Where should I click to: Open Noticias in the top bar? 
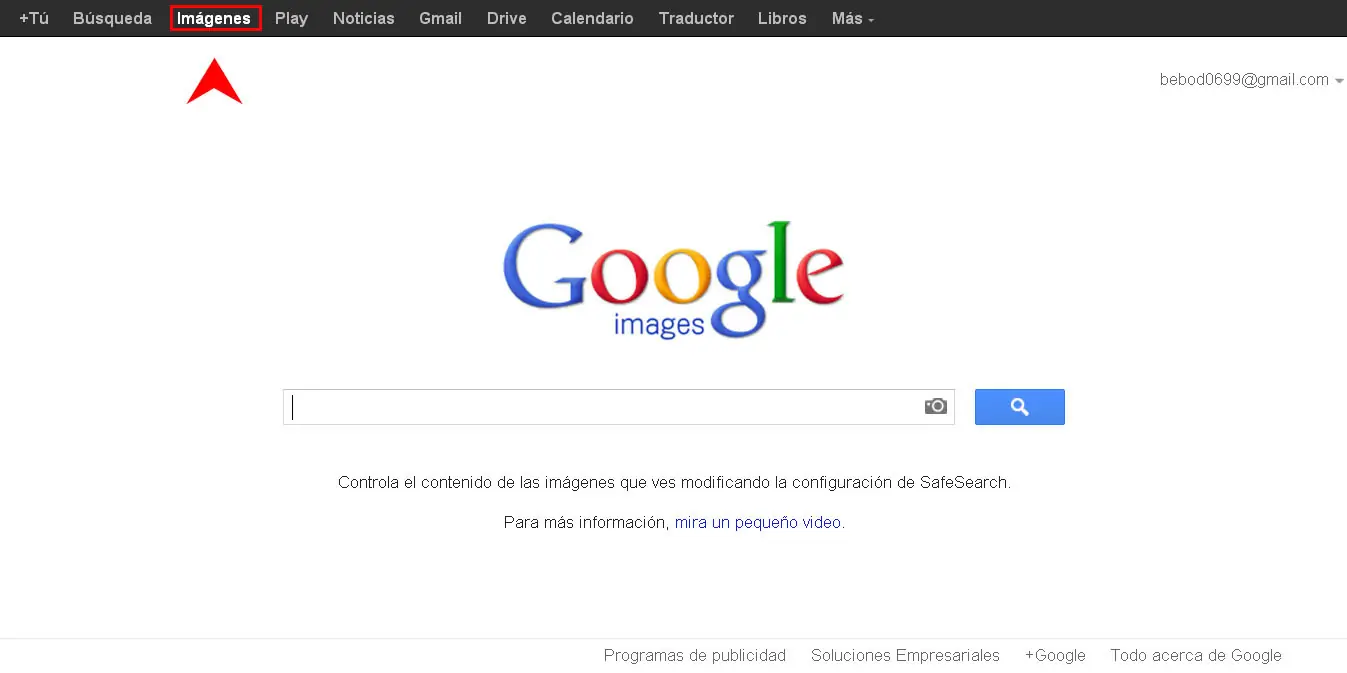(x=364, y=18)
